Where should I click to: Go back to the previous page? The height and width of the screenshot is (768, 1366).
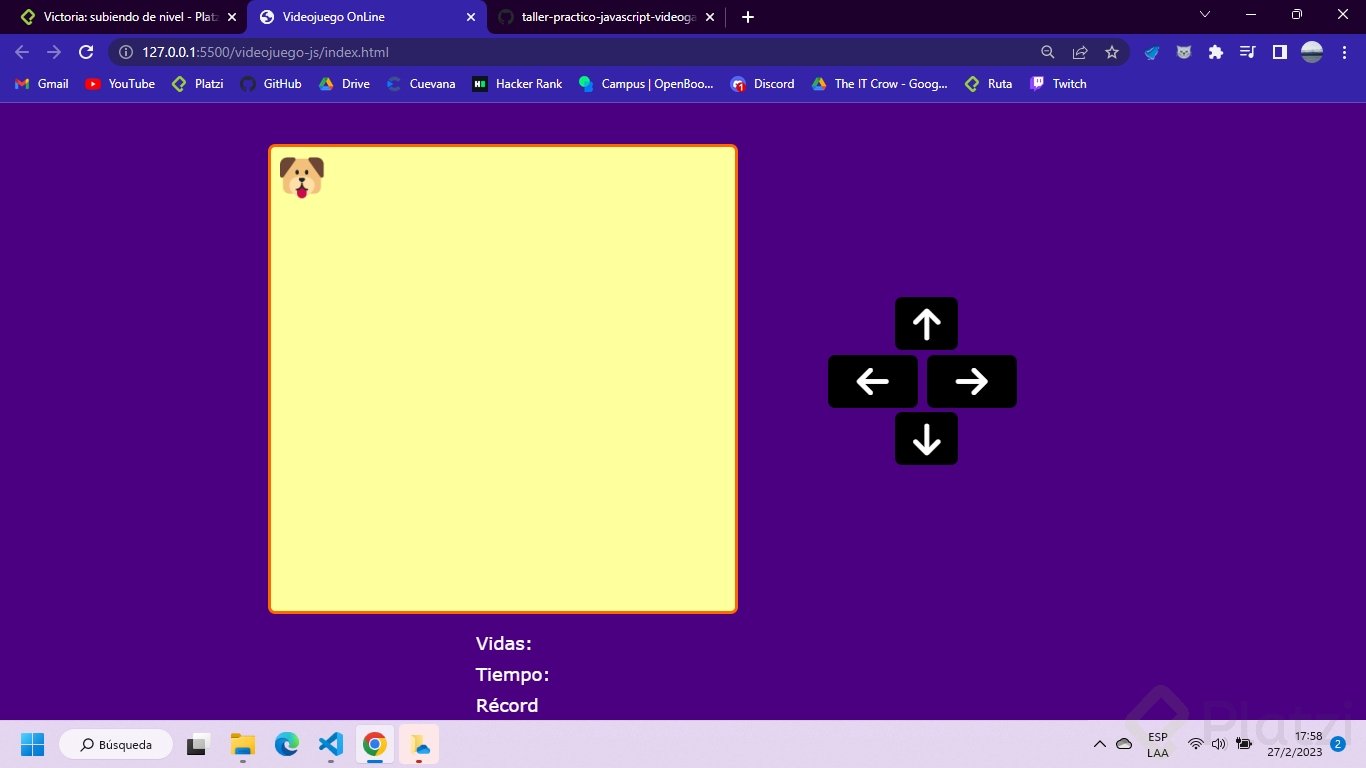click(22, 52)
